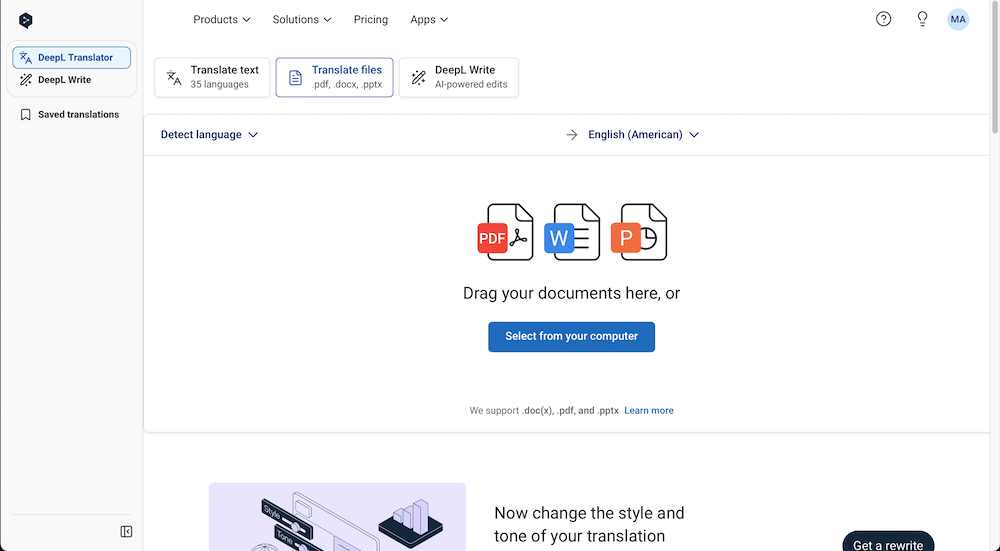Open the MA account avatar

(x=958, y=19)
